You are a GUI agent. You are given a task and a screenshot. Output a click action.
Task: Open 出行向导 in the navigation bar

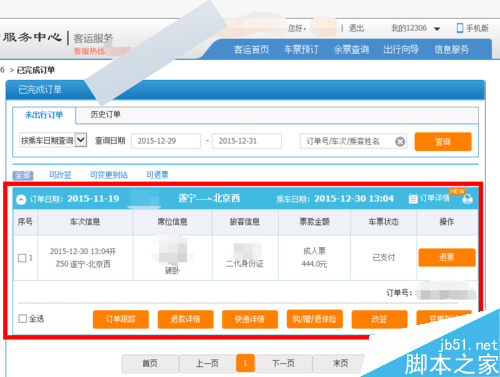pos(401,50)
